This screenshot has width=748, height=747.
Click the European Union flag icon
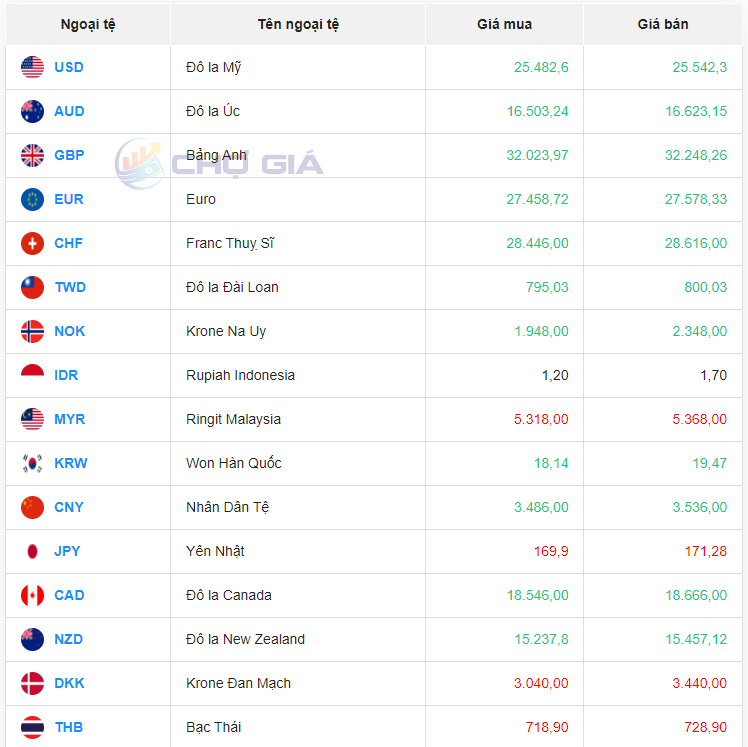pyautogui.click(x=32, y=199)
